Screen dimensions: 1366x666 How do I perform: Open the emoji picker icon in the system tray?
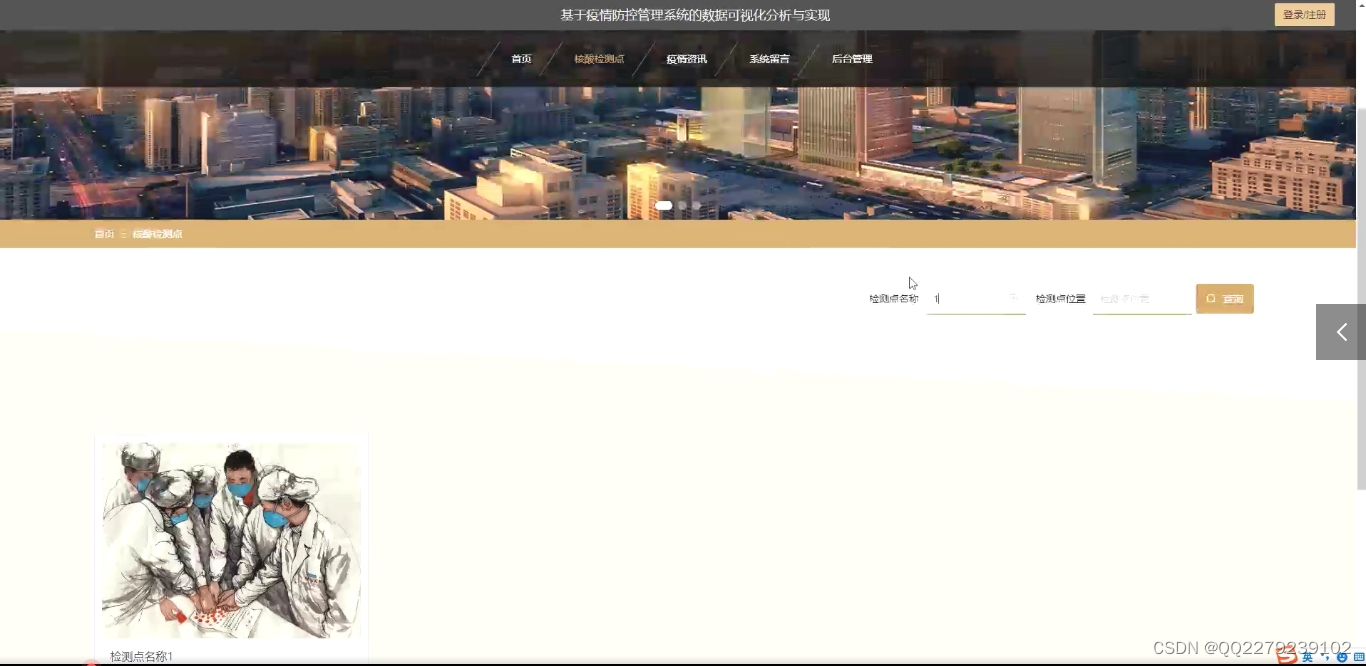(x=1342, y=657)
